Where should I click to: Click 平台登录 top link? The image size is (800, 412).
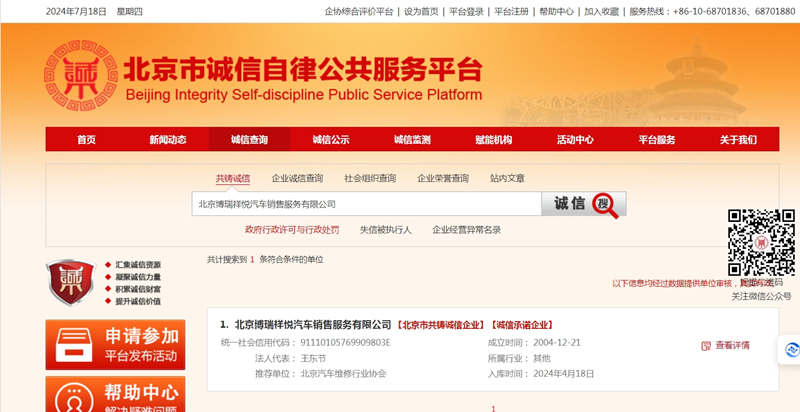(466, 11)
